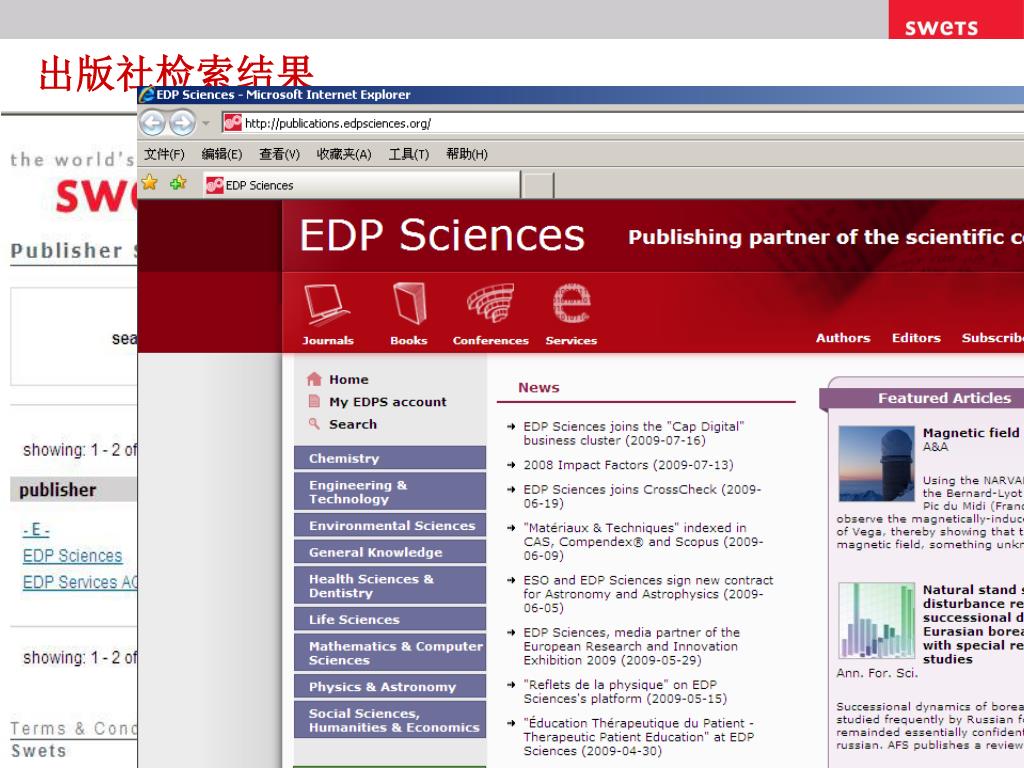Select the Physics & Astronomy category
The image size is (1024, 768).
[390, 686]
